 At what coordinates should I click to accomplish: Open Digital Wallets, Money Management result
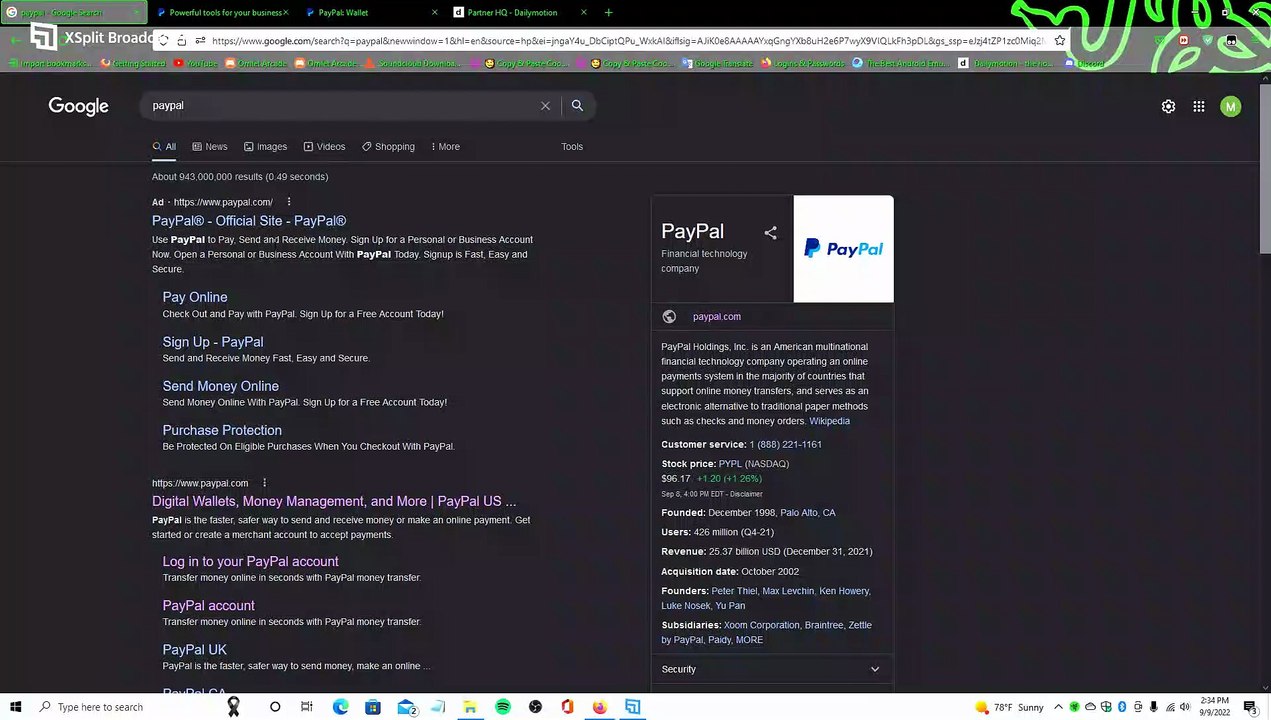[334, 501]
